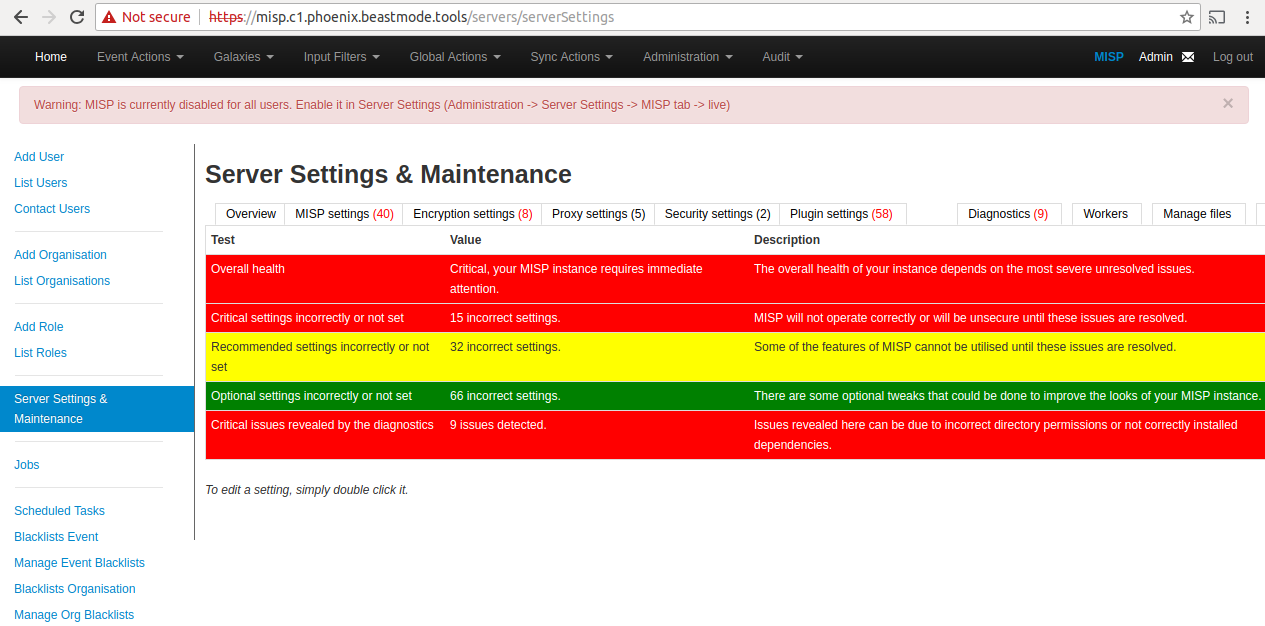The image size is (1265, 626).
Task: Go to Home in the navbar
Action: pos(51,57)
